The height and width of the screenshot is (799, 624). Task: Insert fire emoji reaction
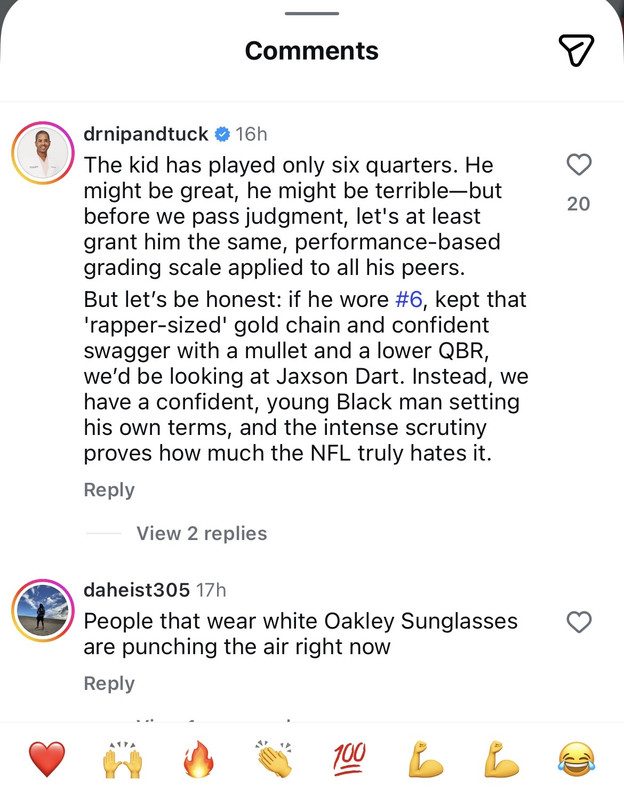pyautogui.click(x=198, y=761)
